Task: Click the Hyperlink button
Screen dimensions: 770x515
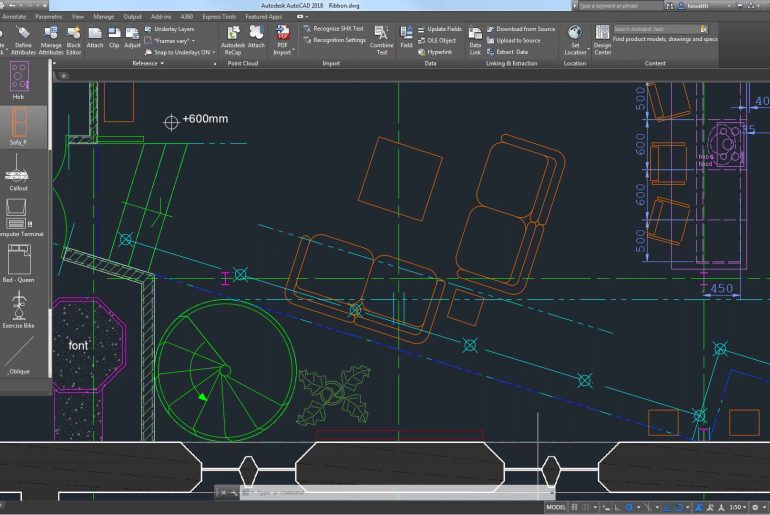Action: 440,52
